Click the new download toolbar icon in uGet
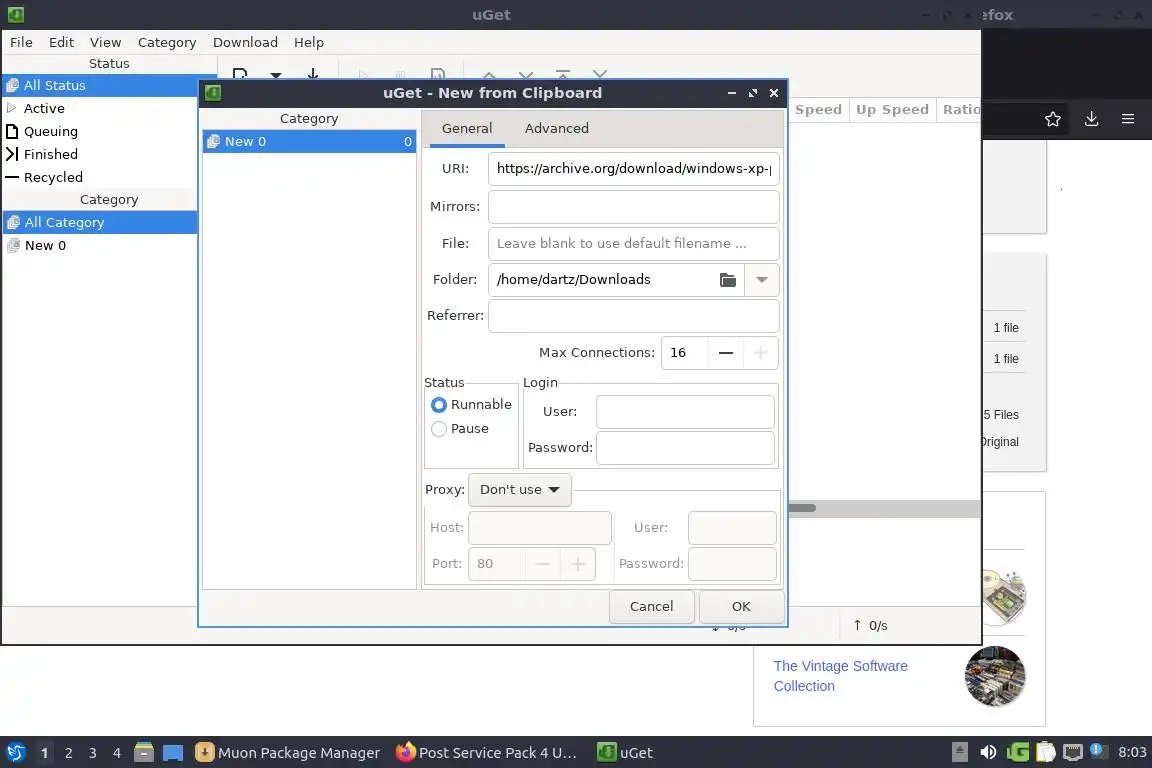This screenshot has width=1152, height=768. [x=240, y=73]
